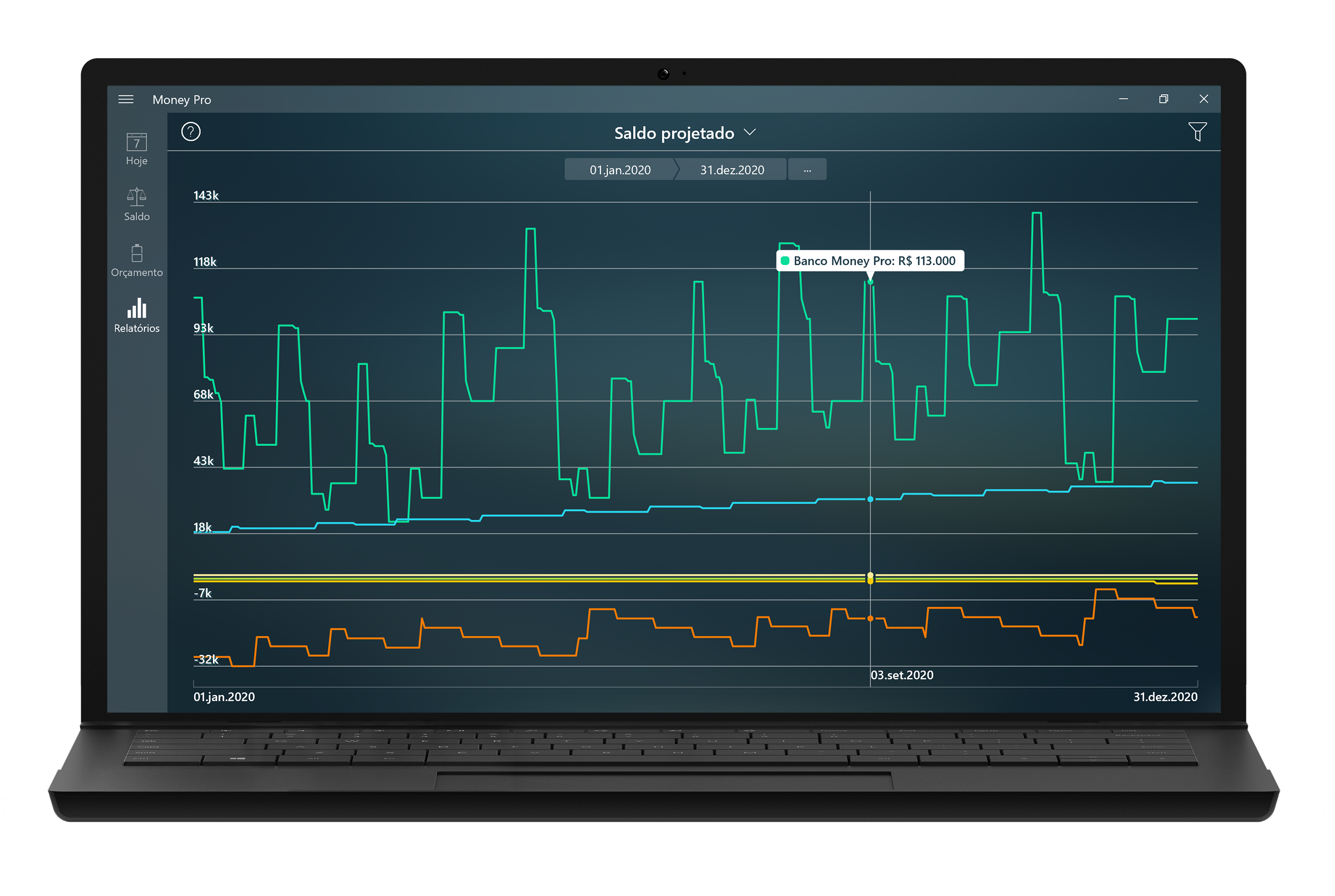Click the 143k axis label
1335x896 pixels.
point(206,195)
